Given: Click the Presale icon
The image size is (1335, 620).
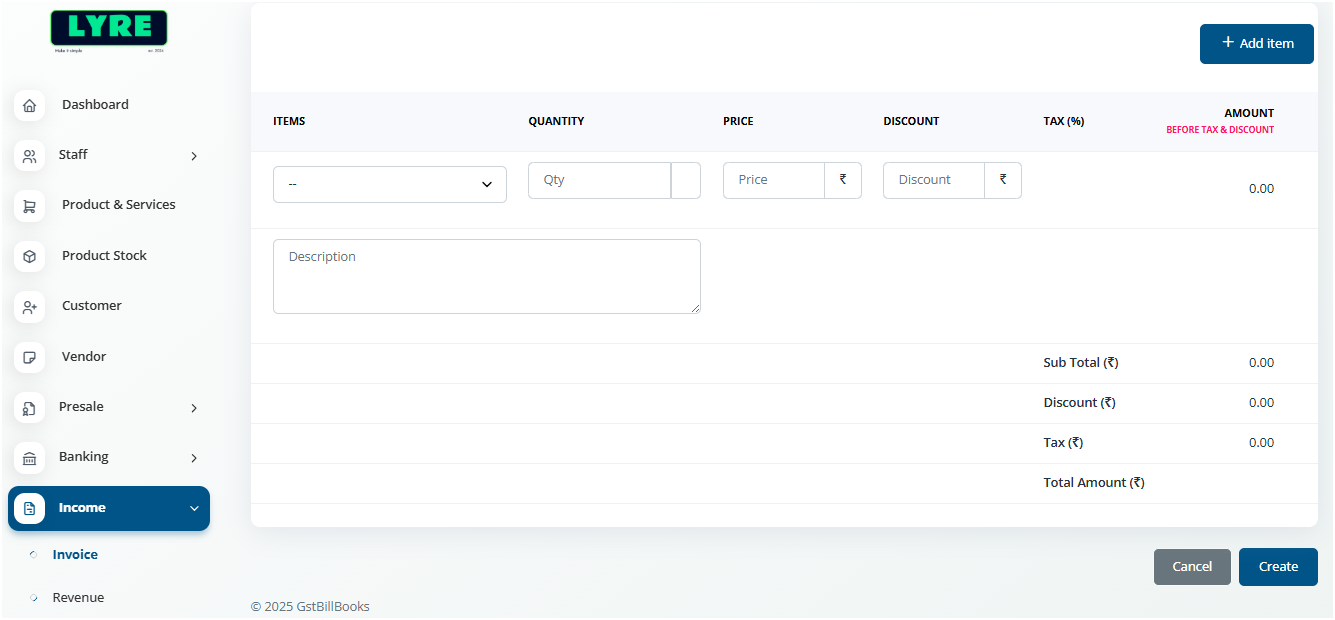Looking at the screenshot, I should click(29, 407).
